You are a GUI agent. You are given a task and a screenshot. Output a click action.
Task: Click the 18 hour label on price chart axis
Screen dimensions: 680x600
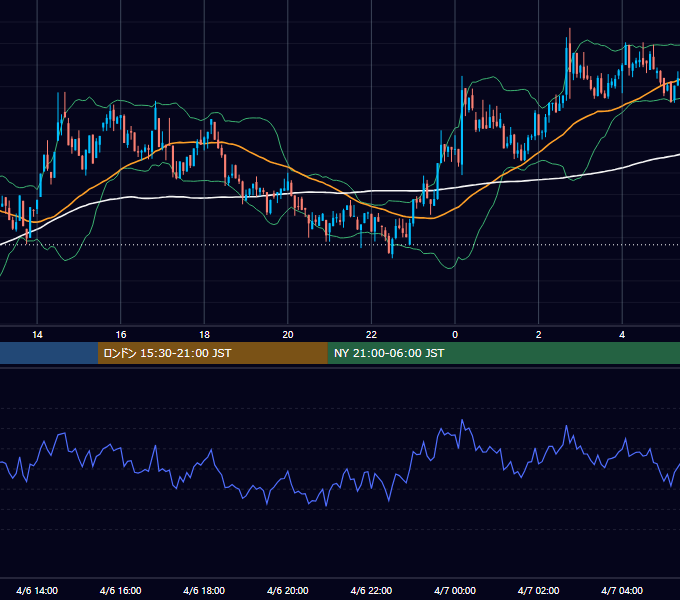(204, 335)
